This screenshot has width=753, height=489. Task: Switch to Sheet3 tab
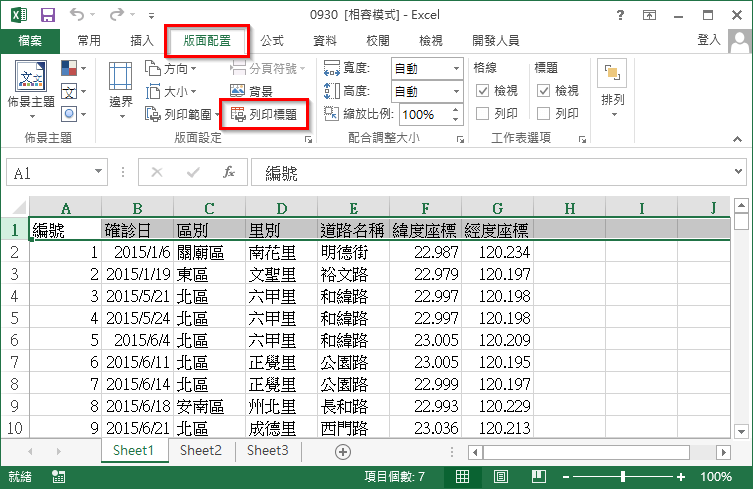tap(267, 451)
